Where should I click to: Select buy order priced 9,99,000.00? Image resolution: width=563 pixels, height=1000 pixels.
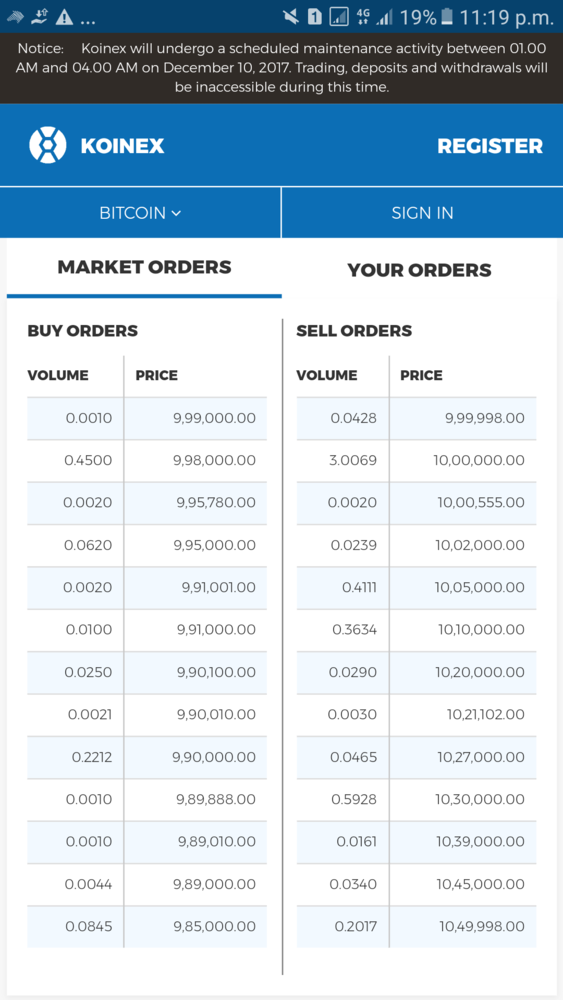[147, 418]
